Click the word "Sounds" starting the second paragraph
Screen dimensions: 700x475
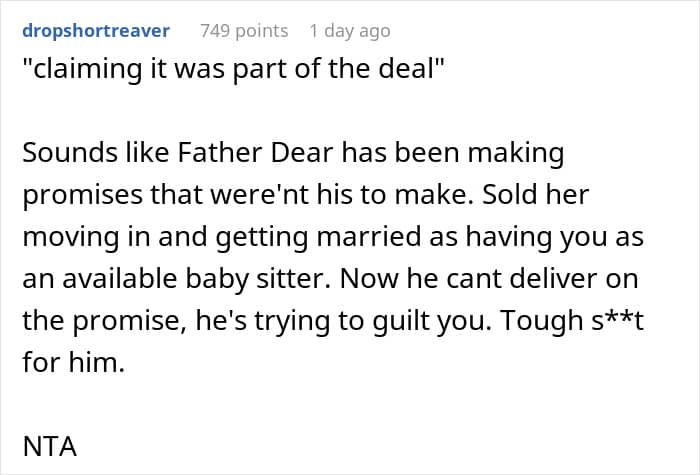[x=70, y=153]
